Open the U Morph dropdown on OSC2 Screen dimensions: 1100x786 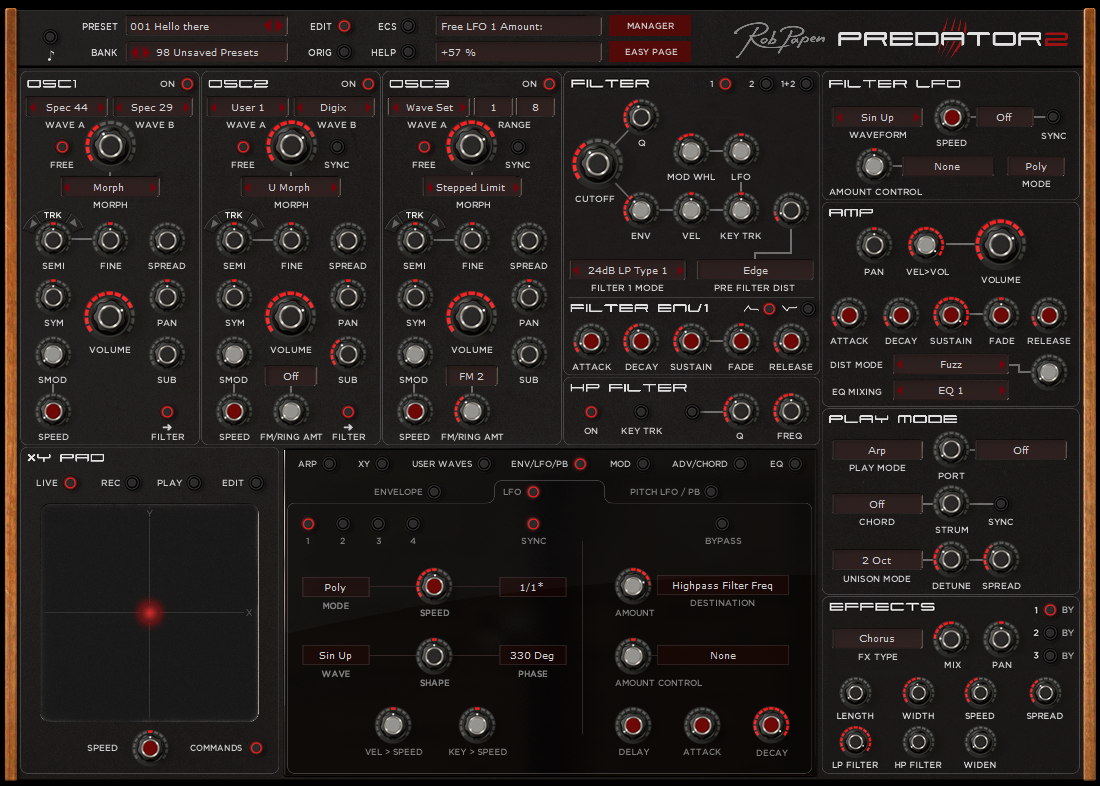pos(290,186)
